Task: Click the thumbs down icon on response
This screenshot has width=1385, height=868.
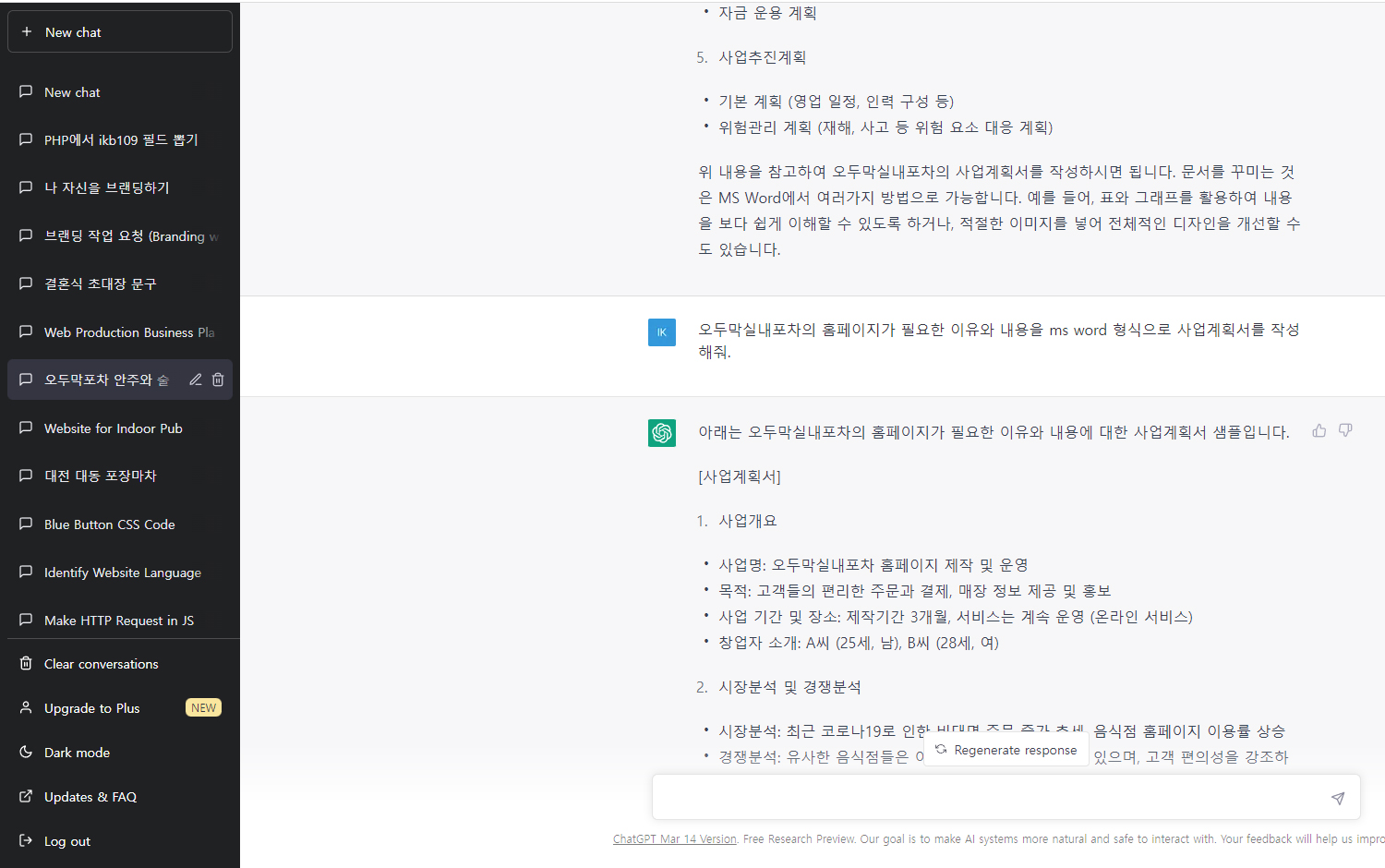Action: click(x=1345, y=430)
